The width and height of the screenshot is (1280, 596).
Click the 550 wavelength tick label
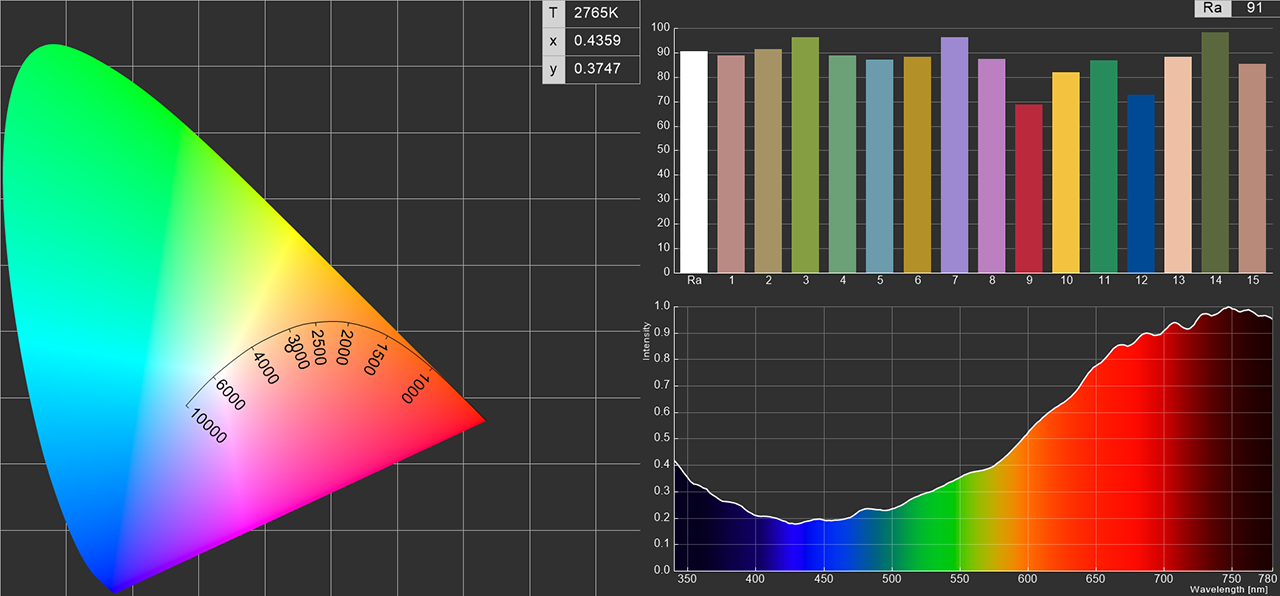point(960,579)
